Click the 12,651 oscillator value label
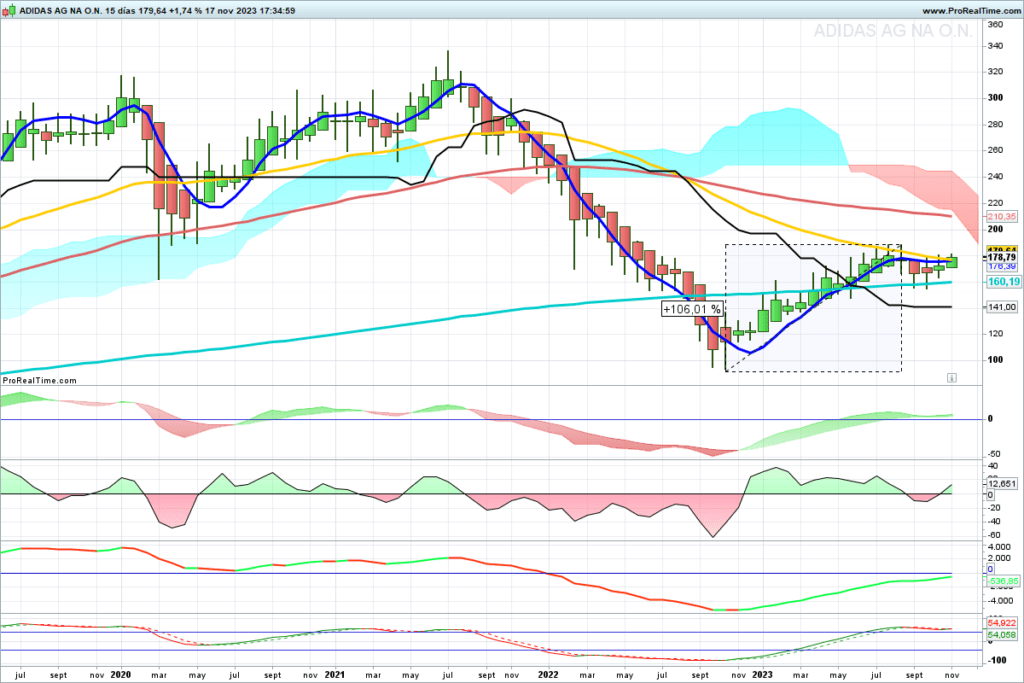1024x683 pixels. point(1001,484)
